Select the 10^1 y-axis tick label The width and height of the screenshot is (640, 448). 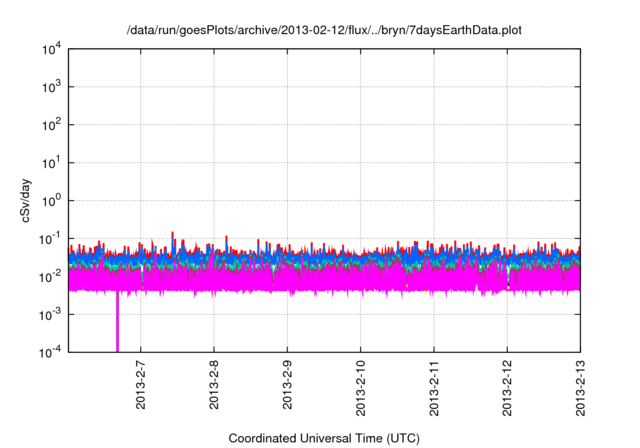pyautogui.click(x=51, y=163)
